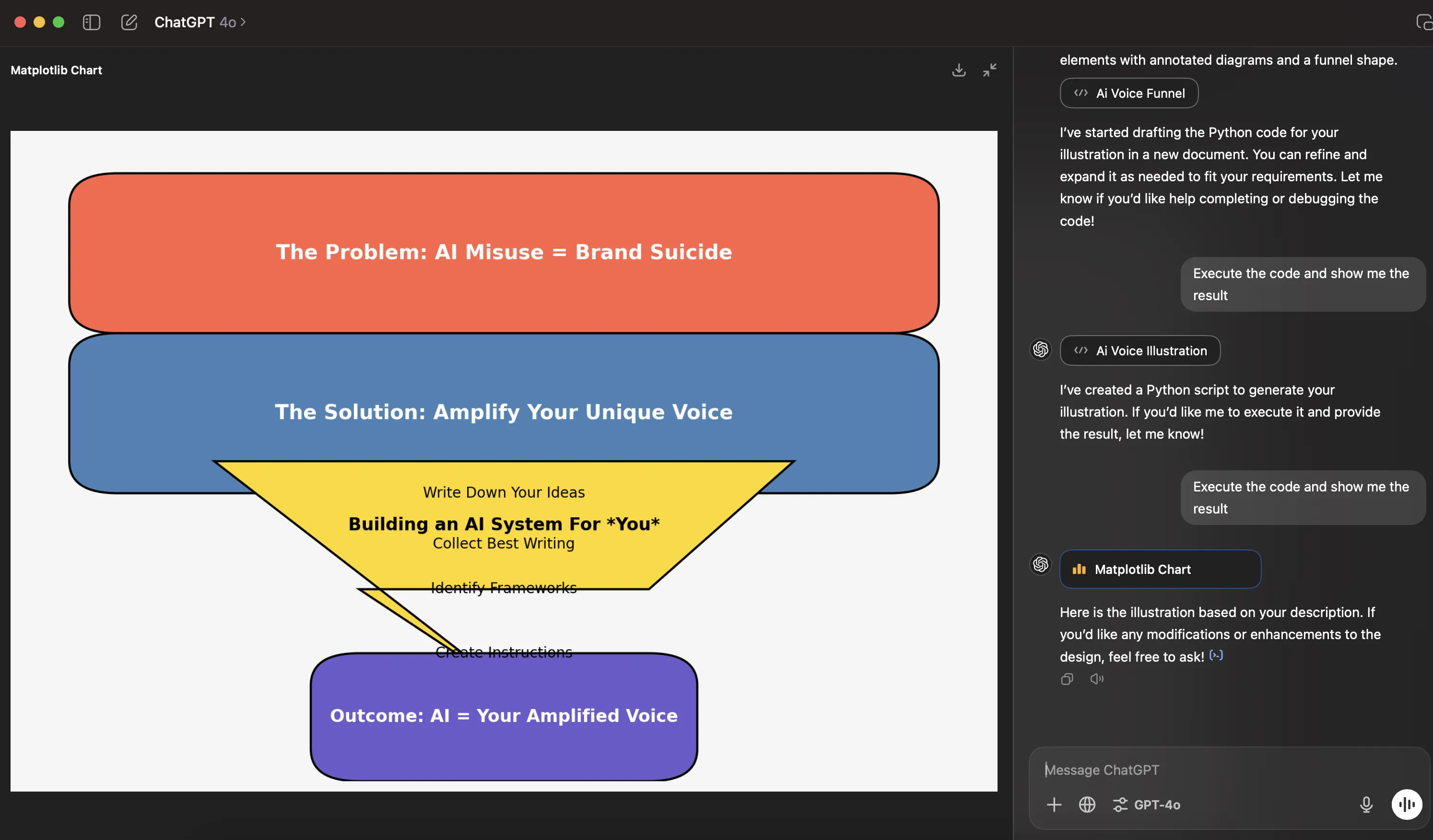Start a new chat with compose icon
The height and width of the screenshot is (840, 1433).
pos(129,22)
